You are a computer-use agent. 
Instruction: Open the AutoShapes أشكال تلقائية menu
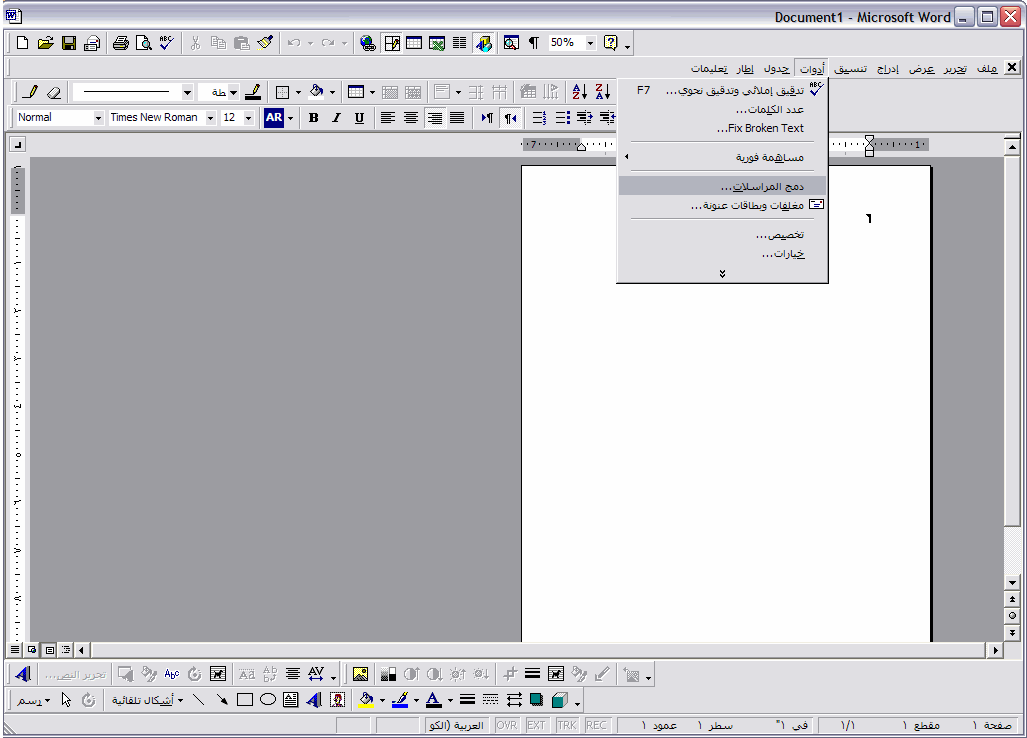coord(147,700)
